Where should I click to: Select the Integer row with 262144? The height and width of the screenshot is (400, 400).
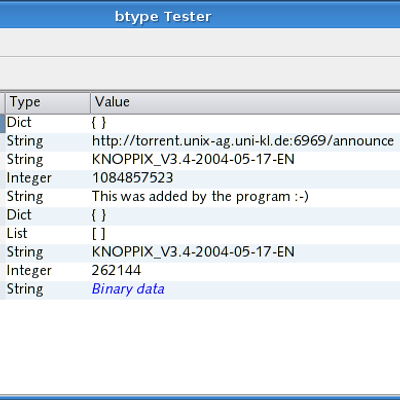pyautogui.click(x=203, y=271)
